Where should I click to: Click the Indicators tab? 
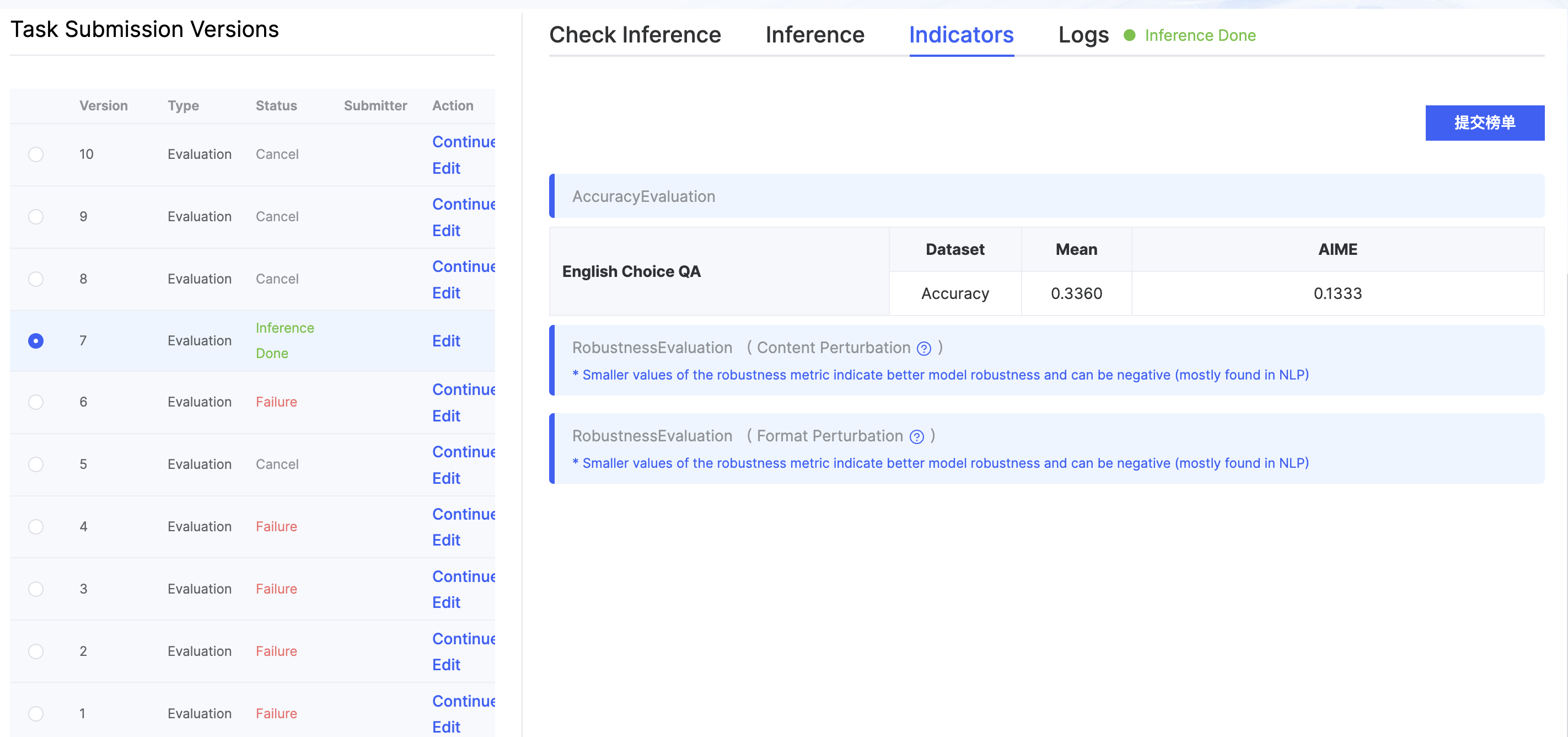[960, 35]
